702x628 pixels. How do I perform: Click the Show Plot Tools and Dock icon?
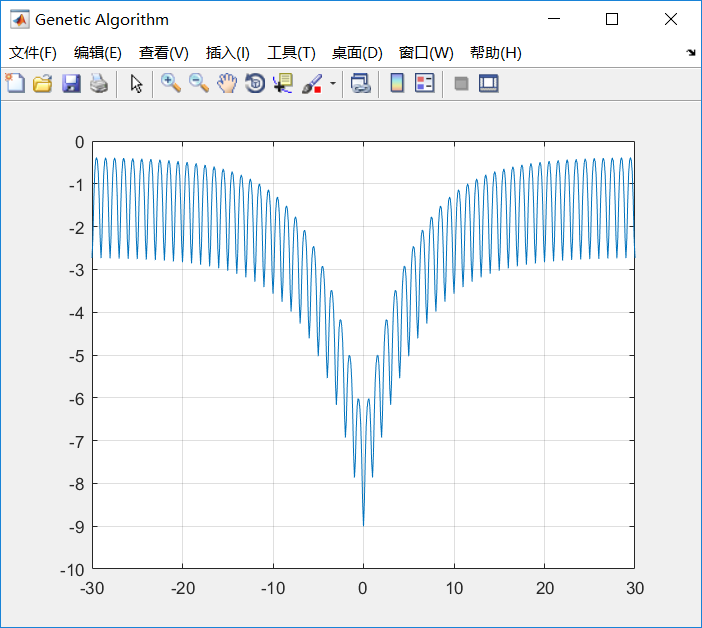[x=488, y=83]
